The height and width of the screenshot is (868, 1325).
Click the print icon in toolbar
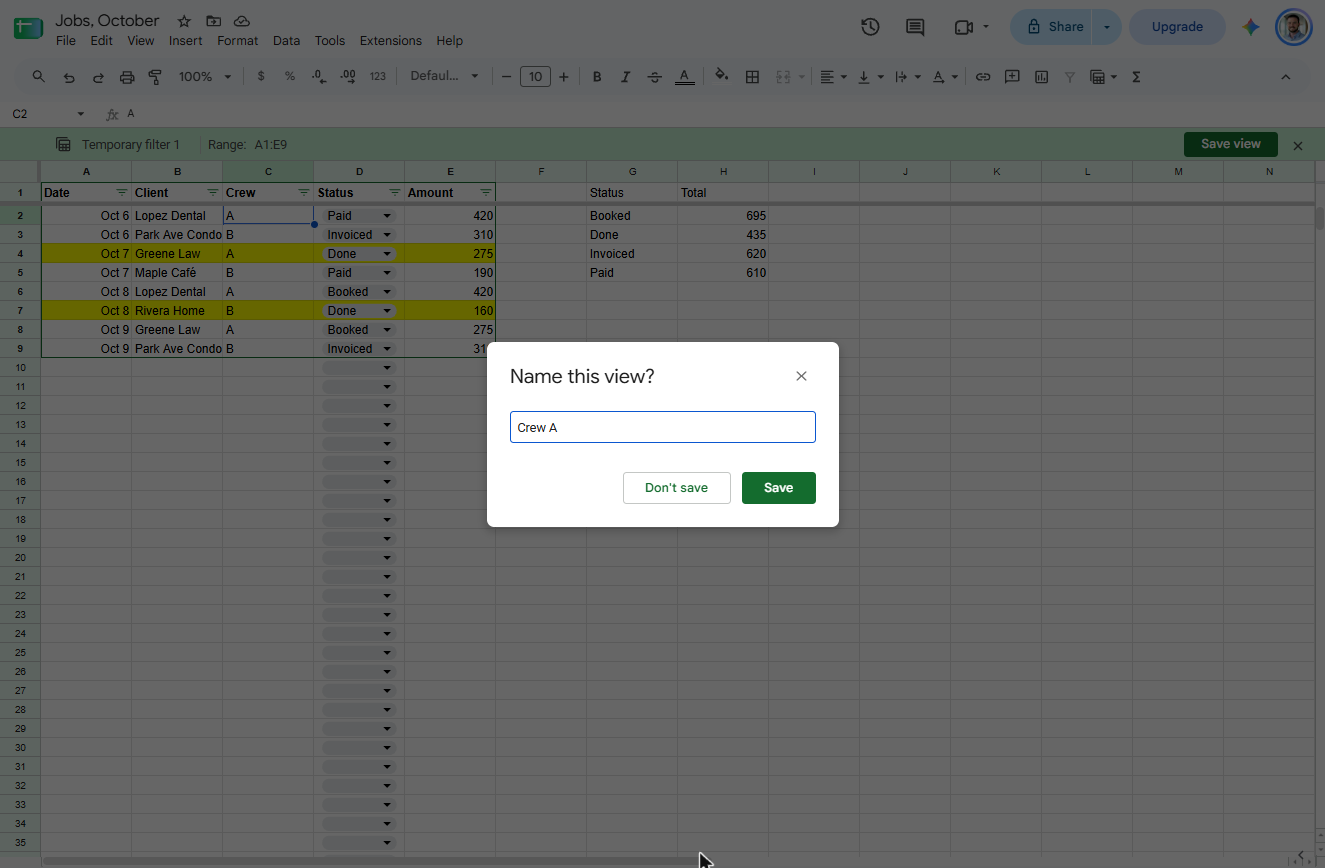(x=127, y=77)
